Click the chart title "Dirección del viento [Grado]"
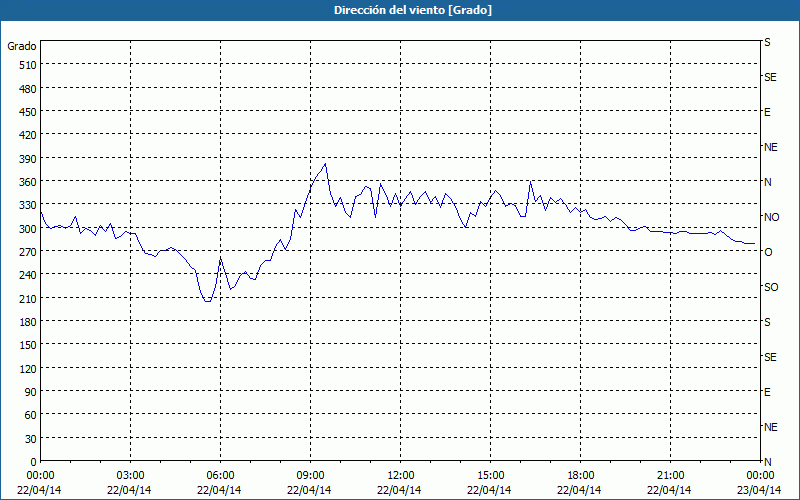800x500 pixels. (413, 10)
